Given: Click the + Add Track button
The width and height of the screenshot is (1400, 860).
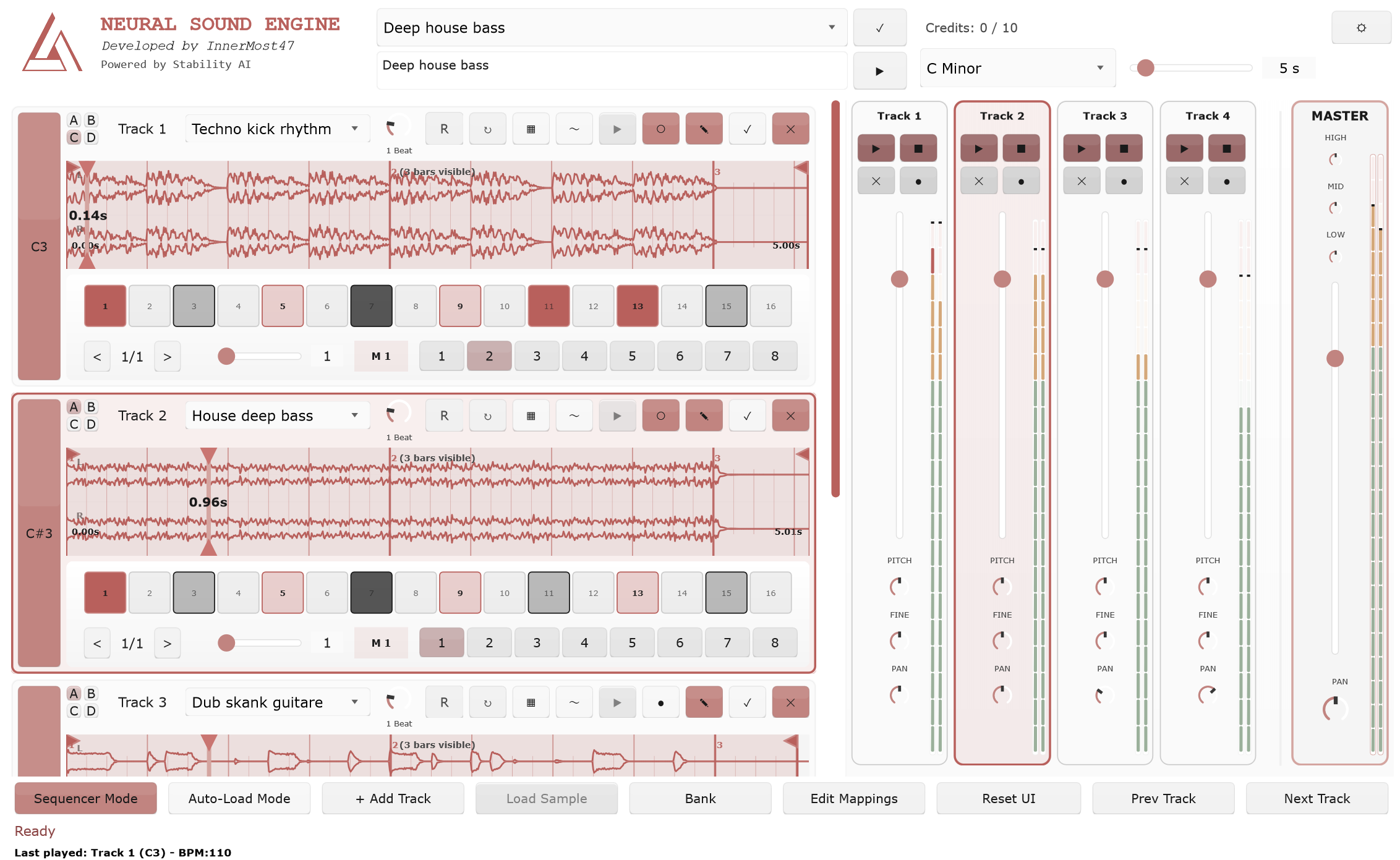Looking at the screenshot, I should [x=393, y=798].
